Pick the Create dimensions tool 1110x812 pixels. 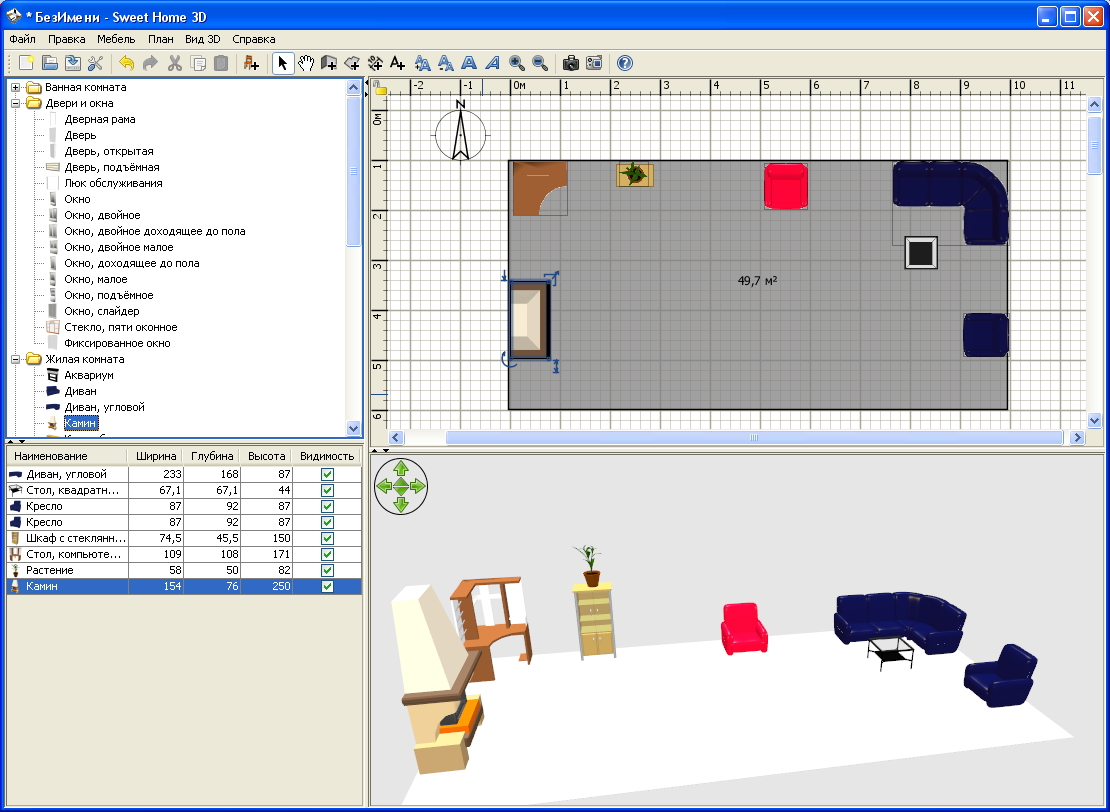374,63
